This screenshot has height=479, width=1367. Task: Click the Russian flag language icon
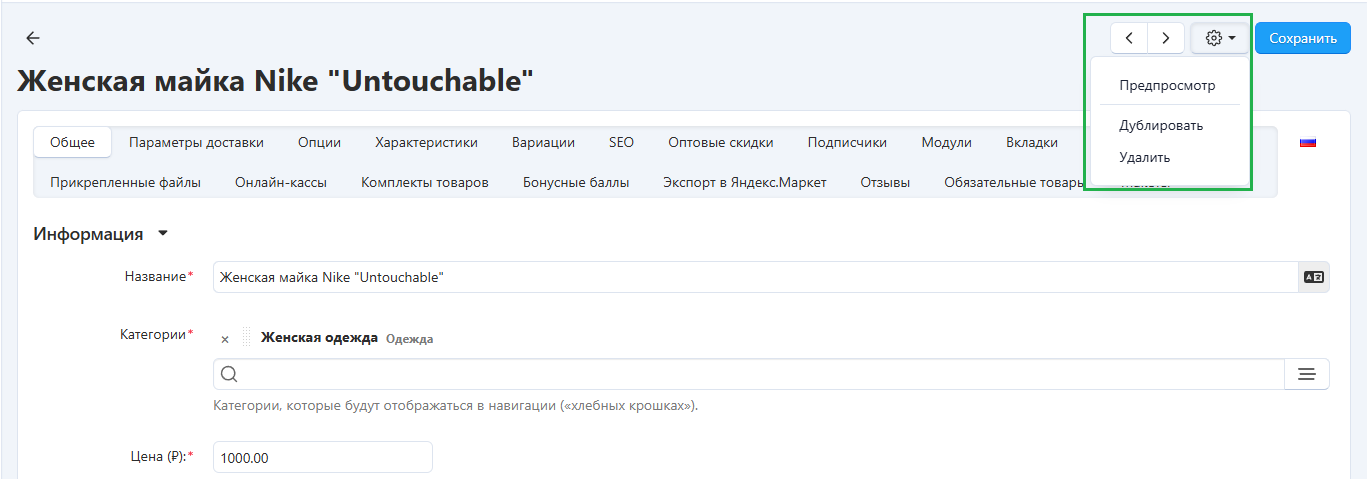coord(1307,143)
